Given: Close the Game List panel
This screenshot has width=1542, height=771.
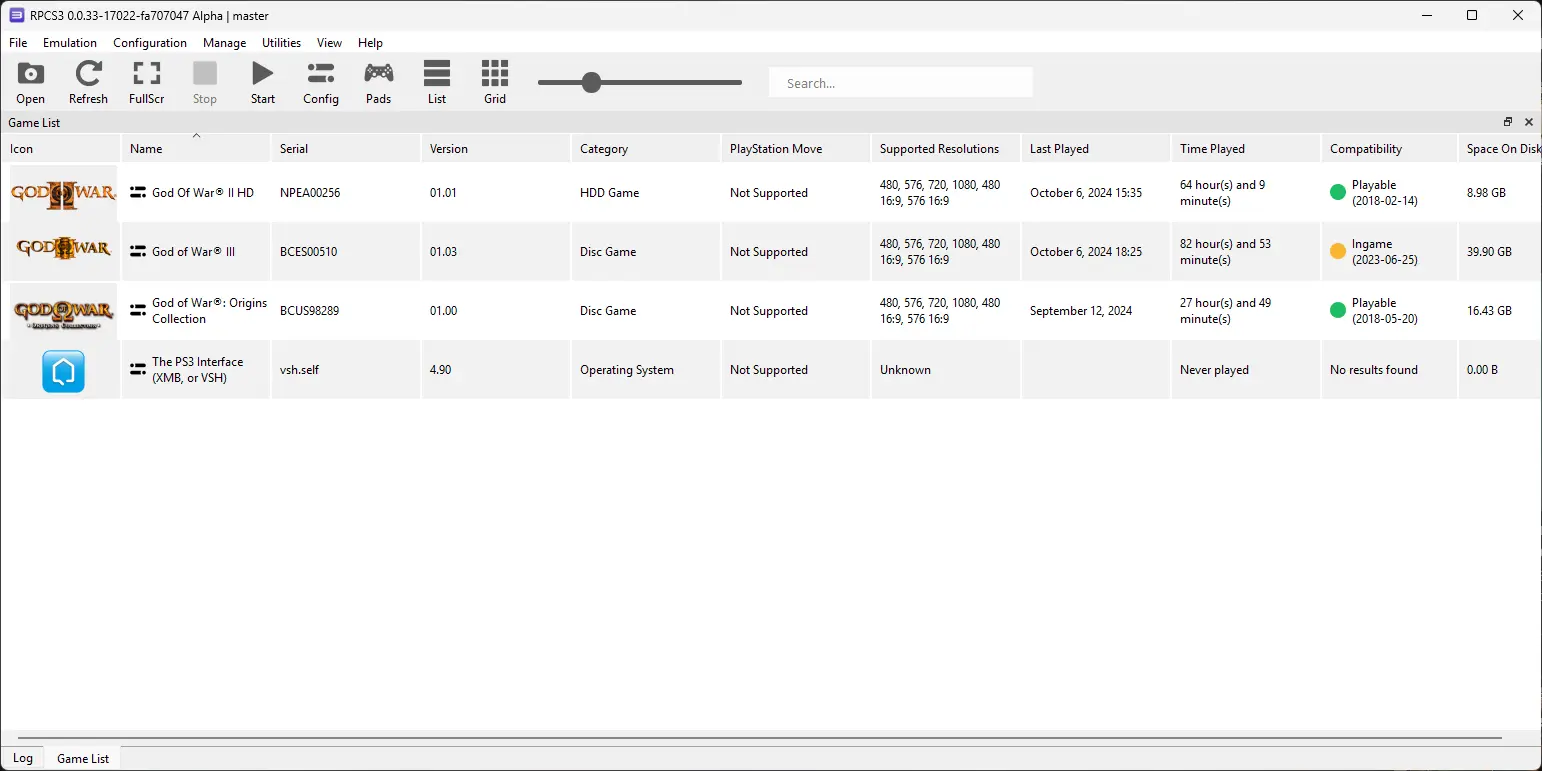Looking at the screenshot, I should (1528, 122).
